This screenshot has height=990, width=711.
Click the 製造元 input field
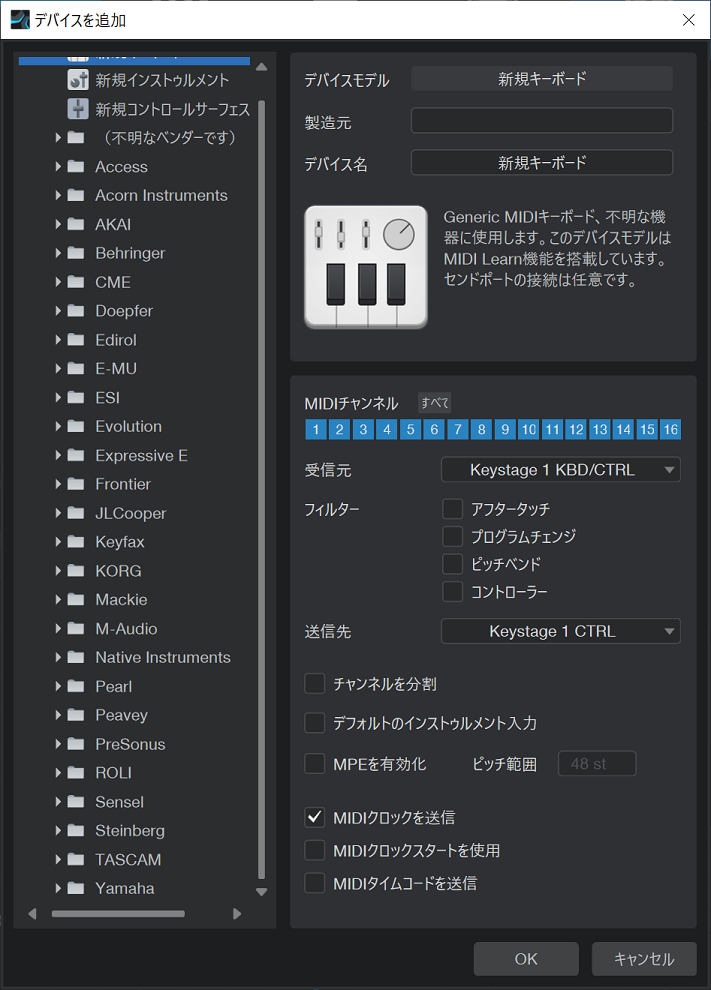coord(542,121)
